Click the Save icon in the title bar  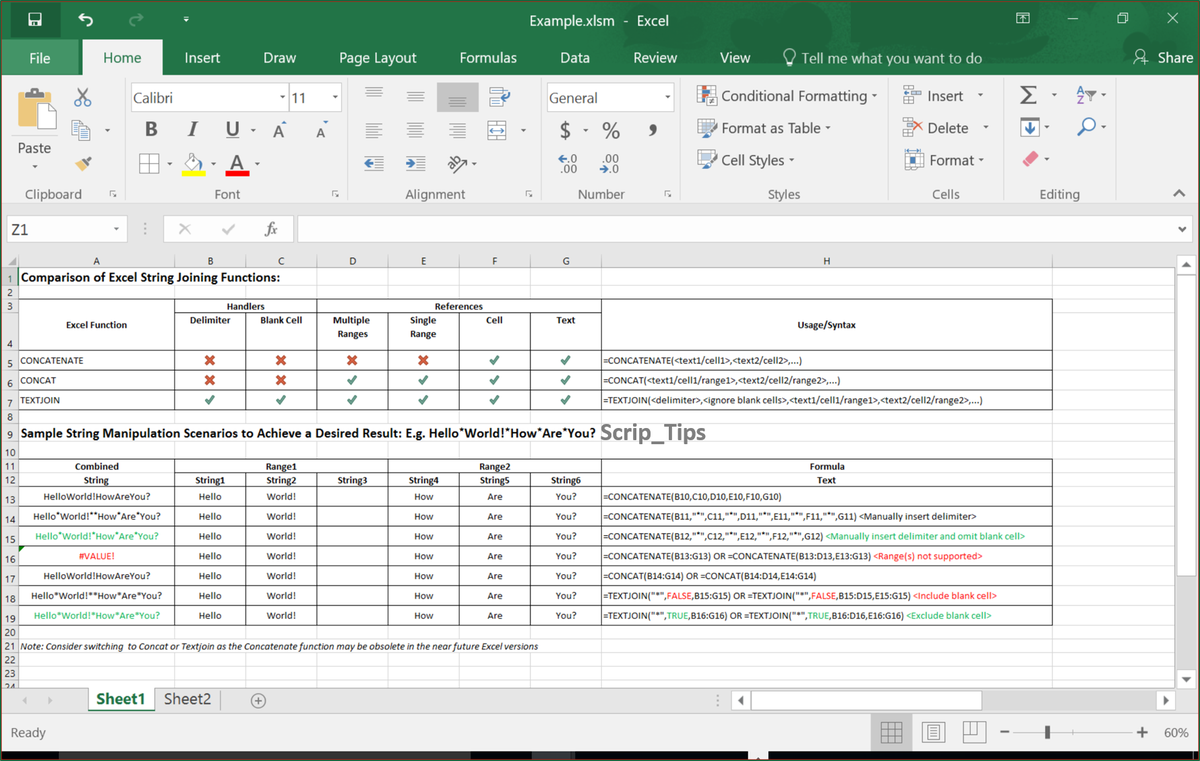[x=35, y=19]
